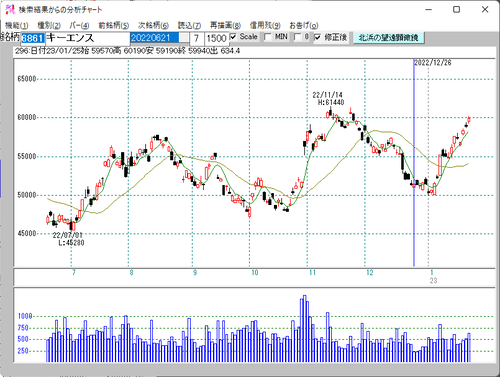Viewport: 500px width, 377px height.
Task: Click month label 9 on the time axis
Action: point(195,273)
